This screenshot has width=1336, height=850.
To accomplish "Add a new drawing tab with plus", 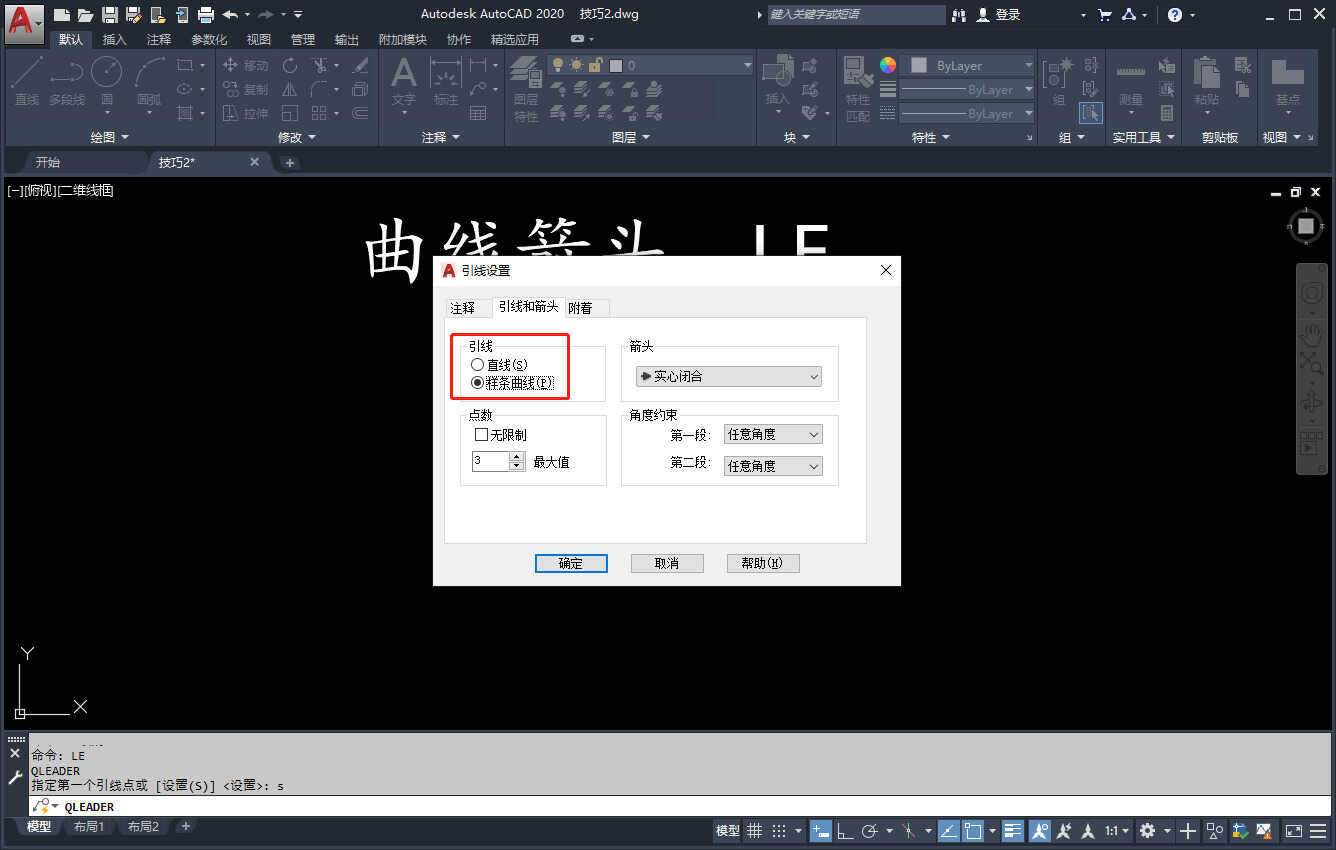I will 290,162.
